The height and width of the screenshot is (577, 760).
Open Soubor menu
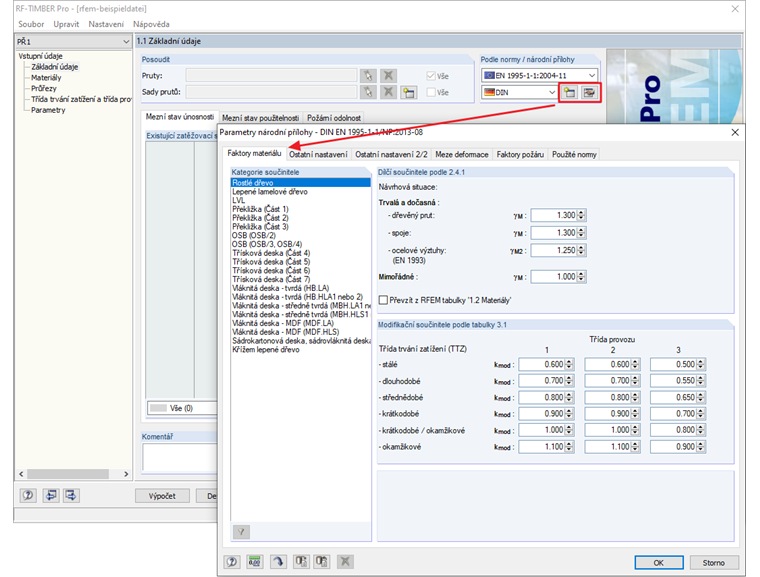[31, 24]
